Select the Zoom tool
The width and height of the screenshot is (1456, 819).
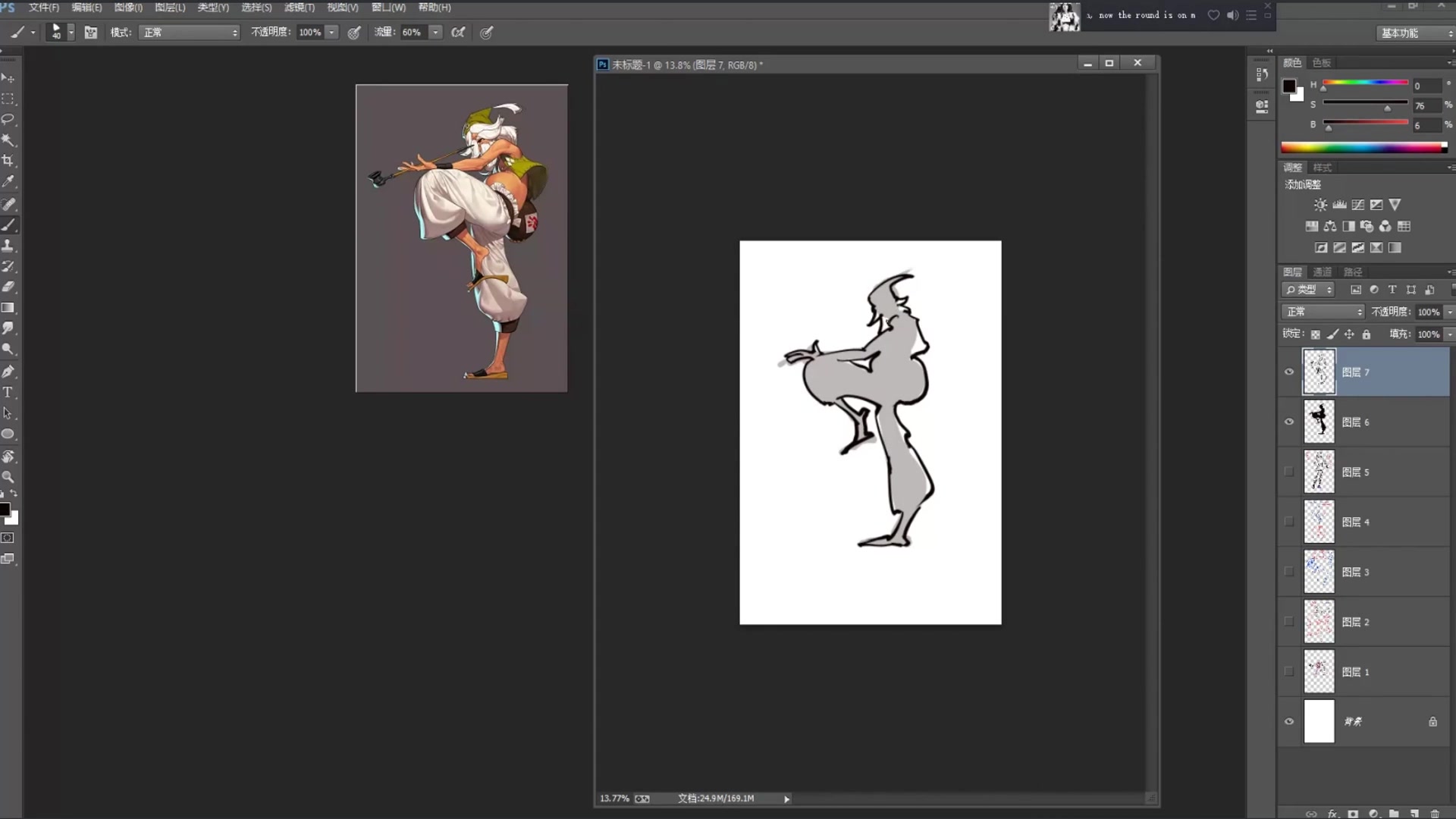(x=8, y=477)
